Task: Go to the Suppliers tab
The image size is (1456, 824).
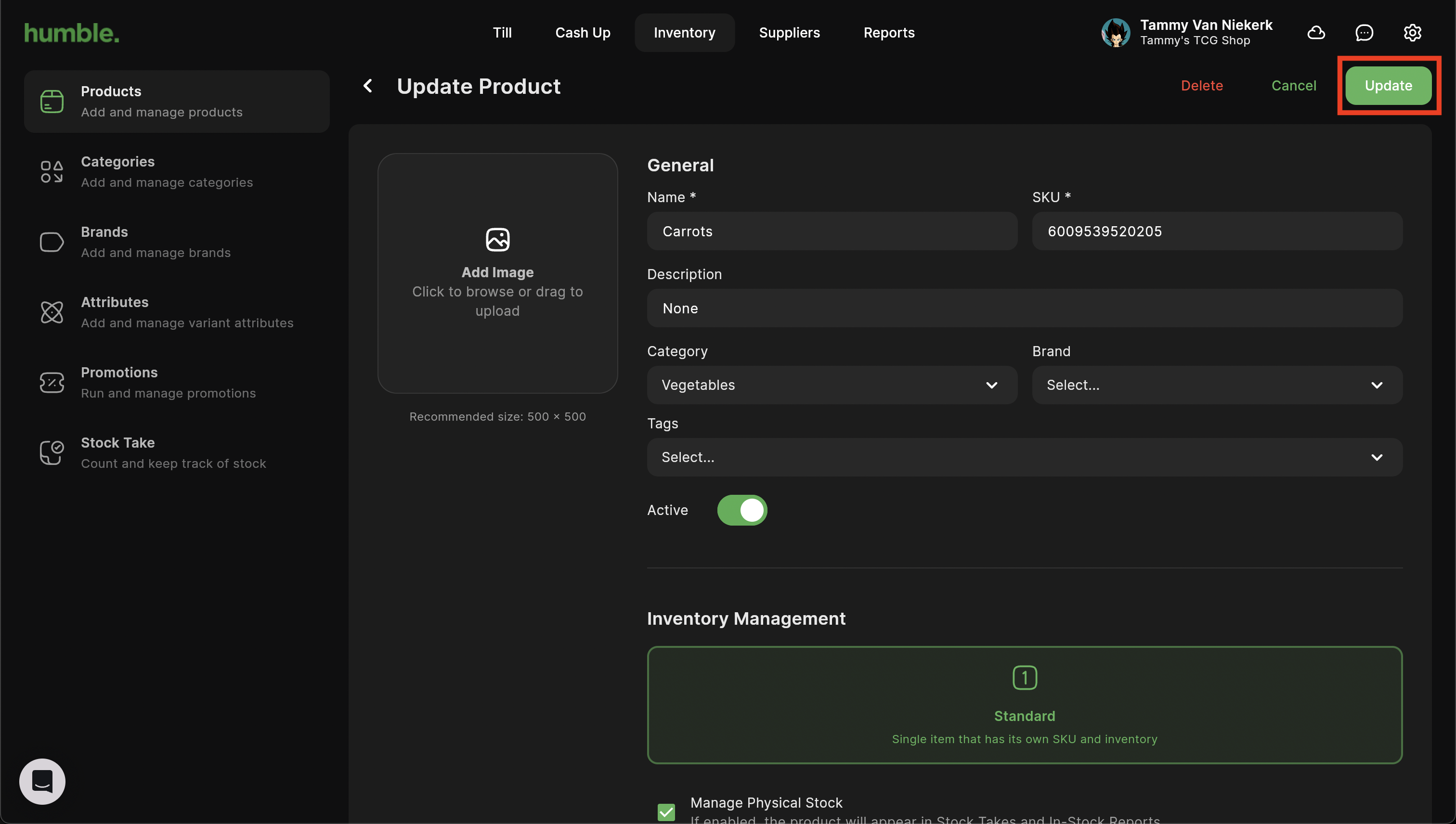Action: [x=789, y=33]
